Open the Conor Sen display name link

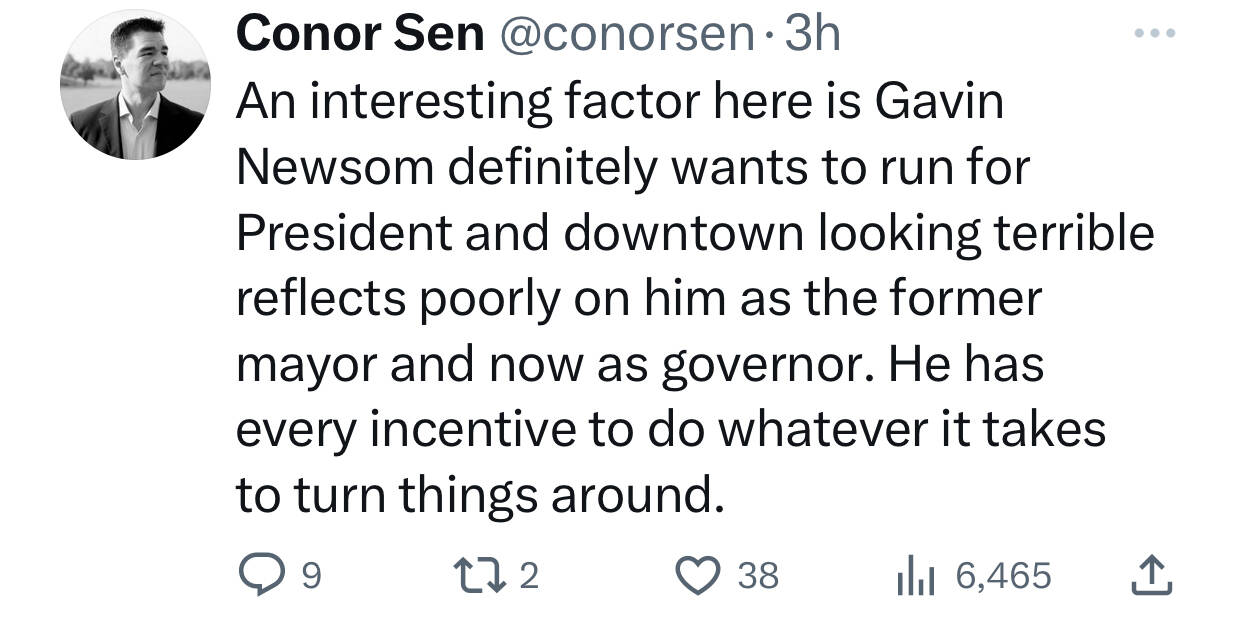tap(360, 36)
